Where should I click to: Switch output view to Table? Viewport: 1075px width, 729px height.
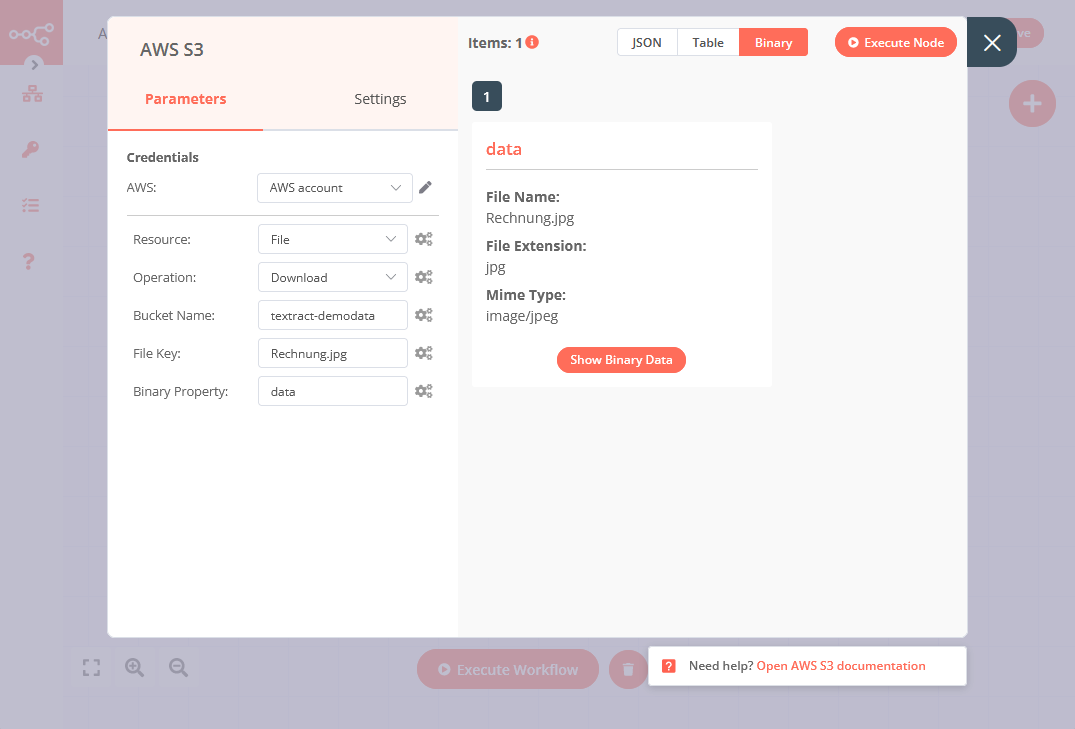pyautogui.click(x=708, y=43)
